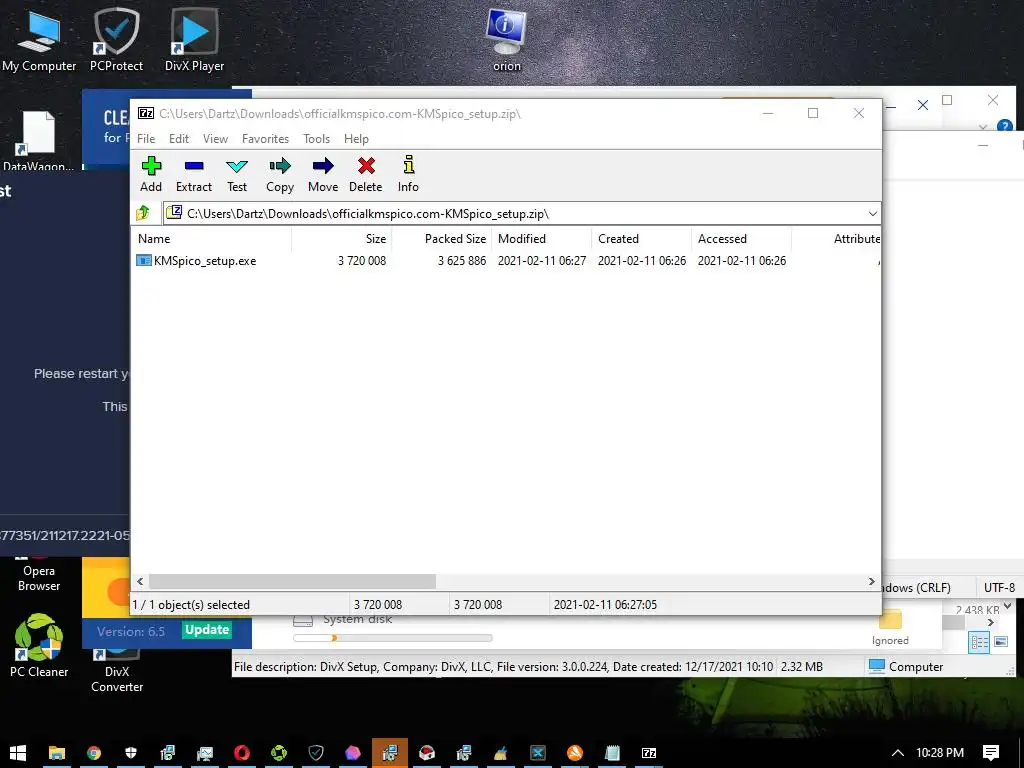This screenshot has height=768, width=1024.
Task: Switch to details view in background window
Action: (980, 642)
